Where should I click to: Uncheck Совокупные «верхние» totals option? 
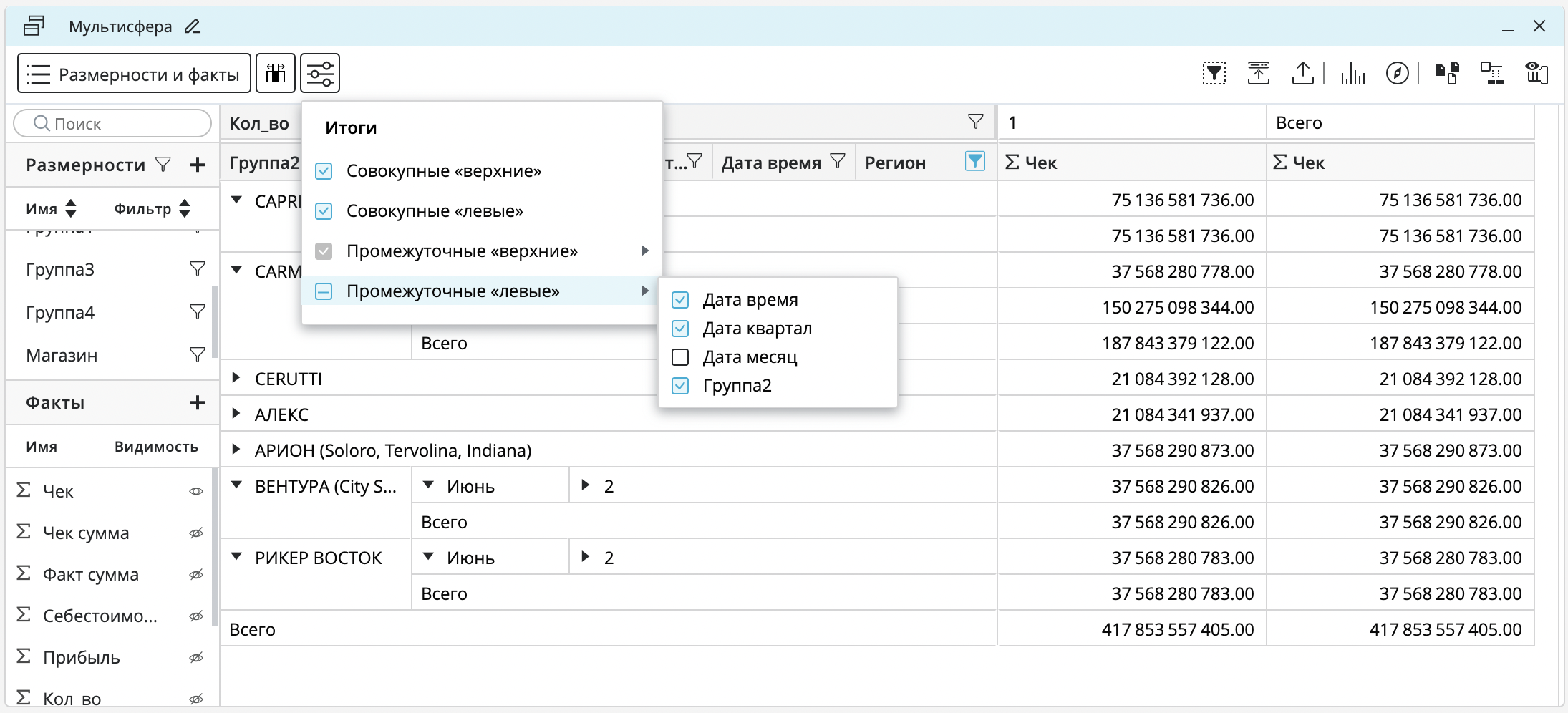(x=324, y=171)
